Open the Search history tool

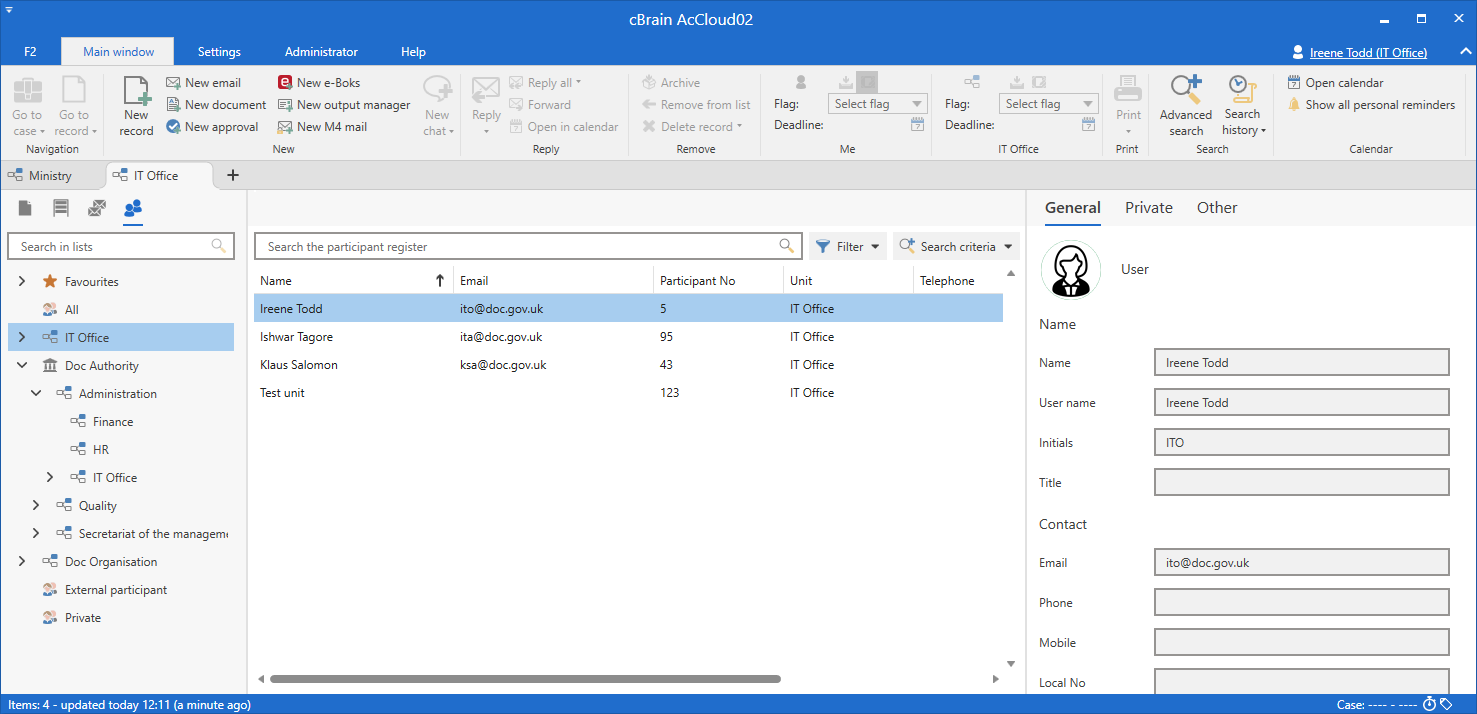1243,106
